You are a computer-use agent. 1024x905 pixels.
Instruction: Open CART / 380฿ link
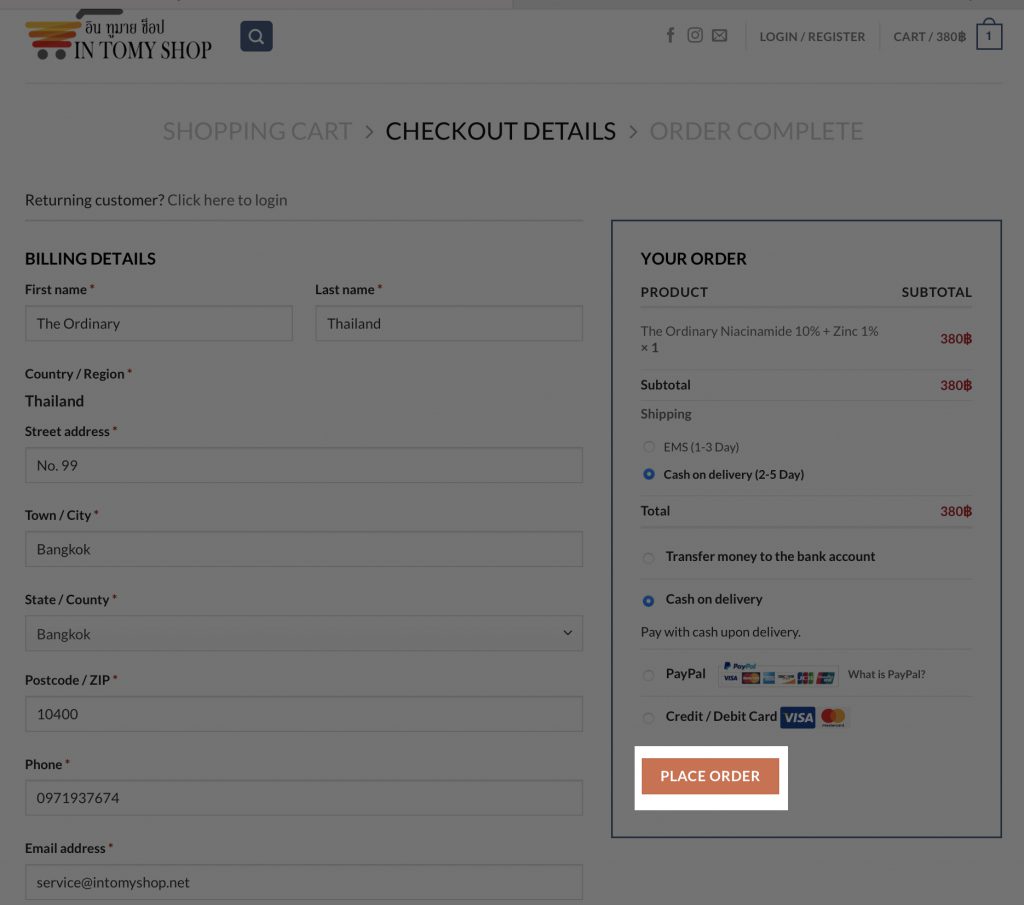(x=929, y=37)
